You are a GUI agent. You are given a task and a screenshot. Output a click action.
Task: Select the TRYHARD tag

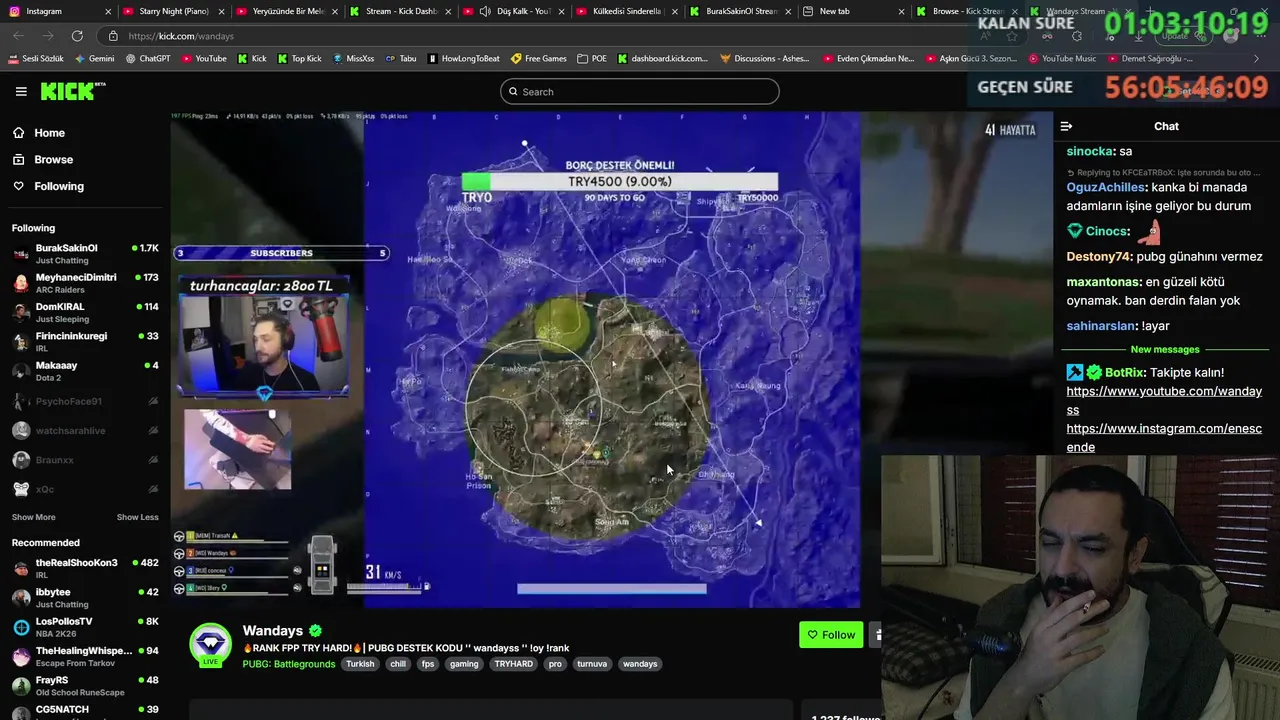513,664
